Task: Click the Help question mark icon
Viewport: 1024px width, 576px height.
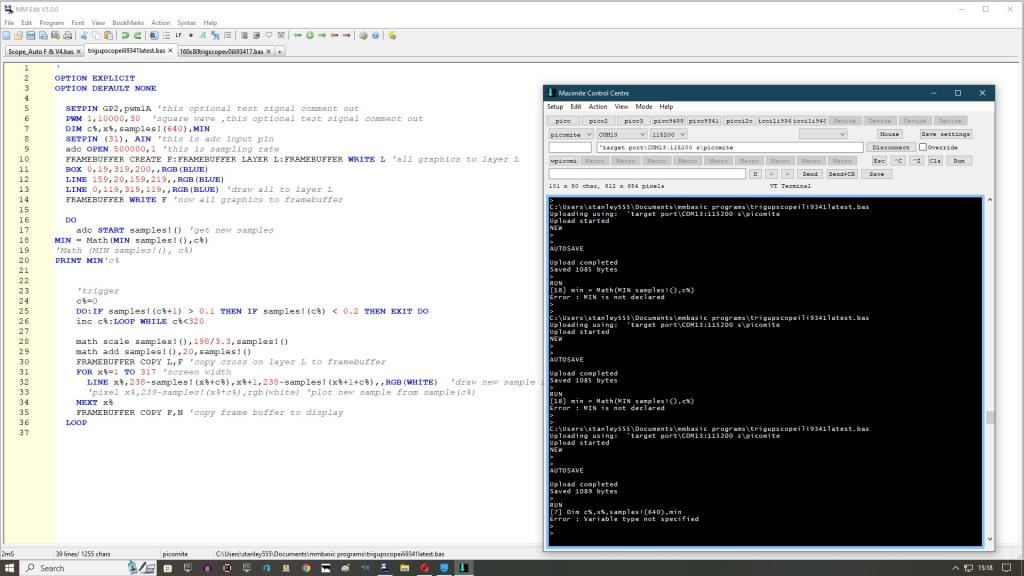Action: pyautogui.click(x=376, y=35)
